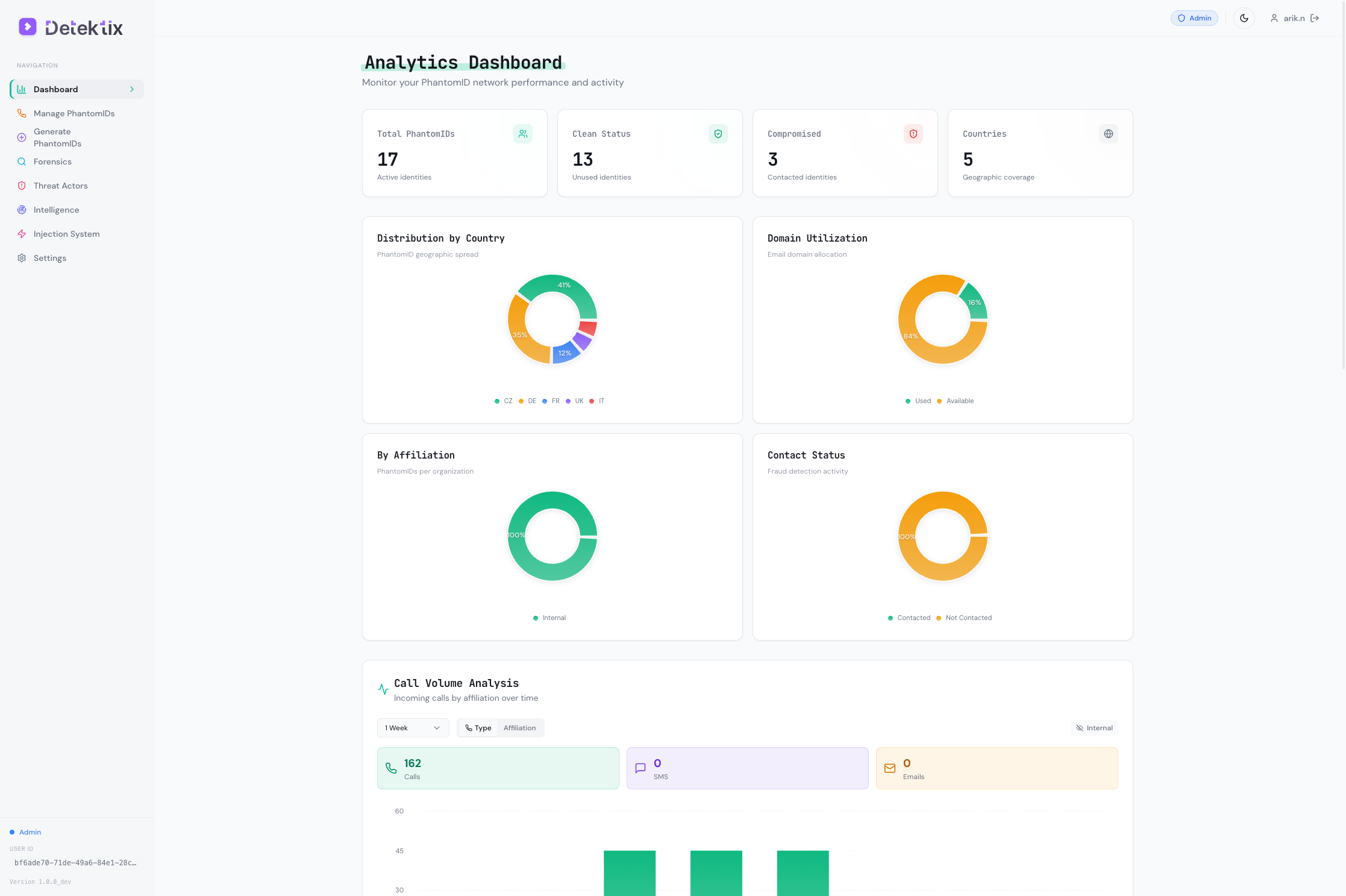Image resolution: width=1346 pixels, height=896 pixels.
Task: Open Manage PhantomIDs from navigation
Action: point(74,113)
